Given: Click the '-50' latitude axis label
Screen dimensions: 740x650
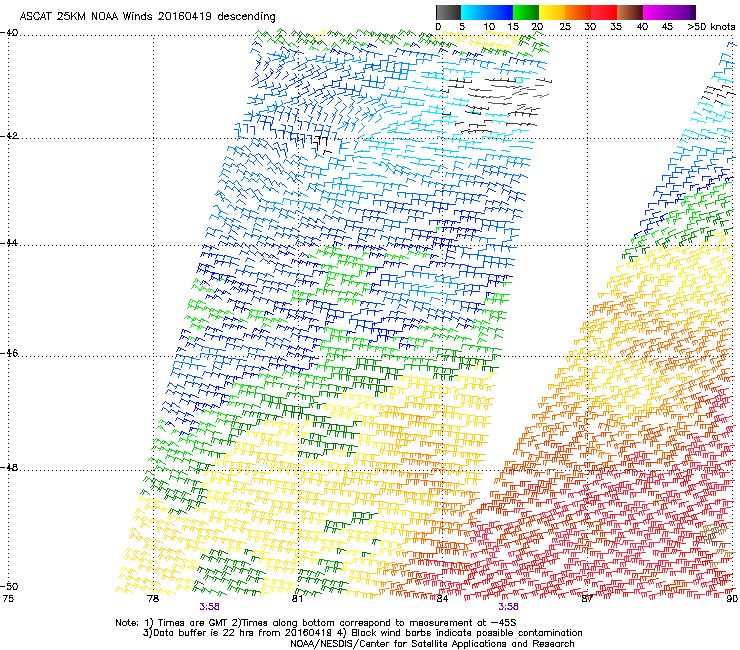Looking at the screenshot, I should pyautogui.click(x=9, y=586).
